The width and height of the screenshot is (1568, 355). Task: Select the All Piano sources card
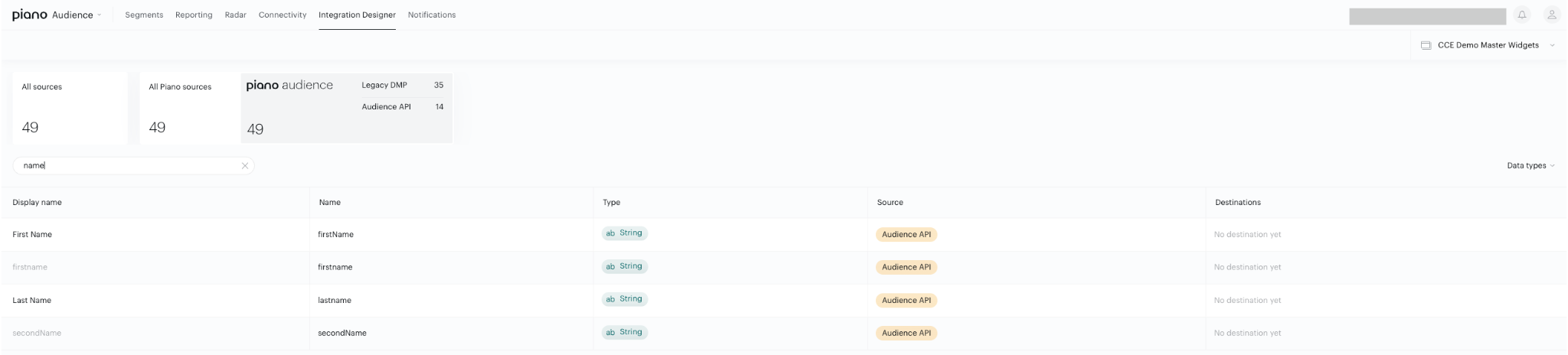coord(190,108)
